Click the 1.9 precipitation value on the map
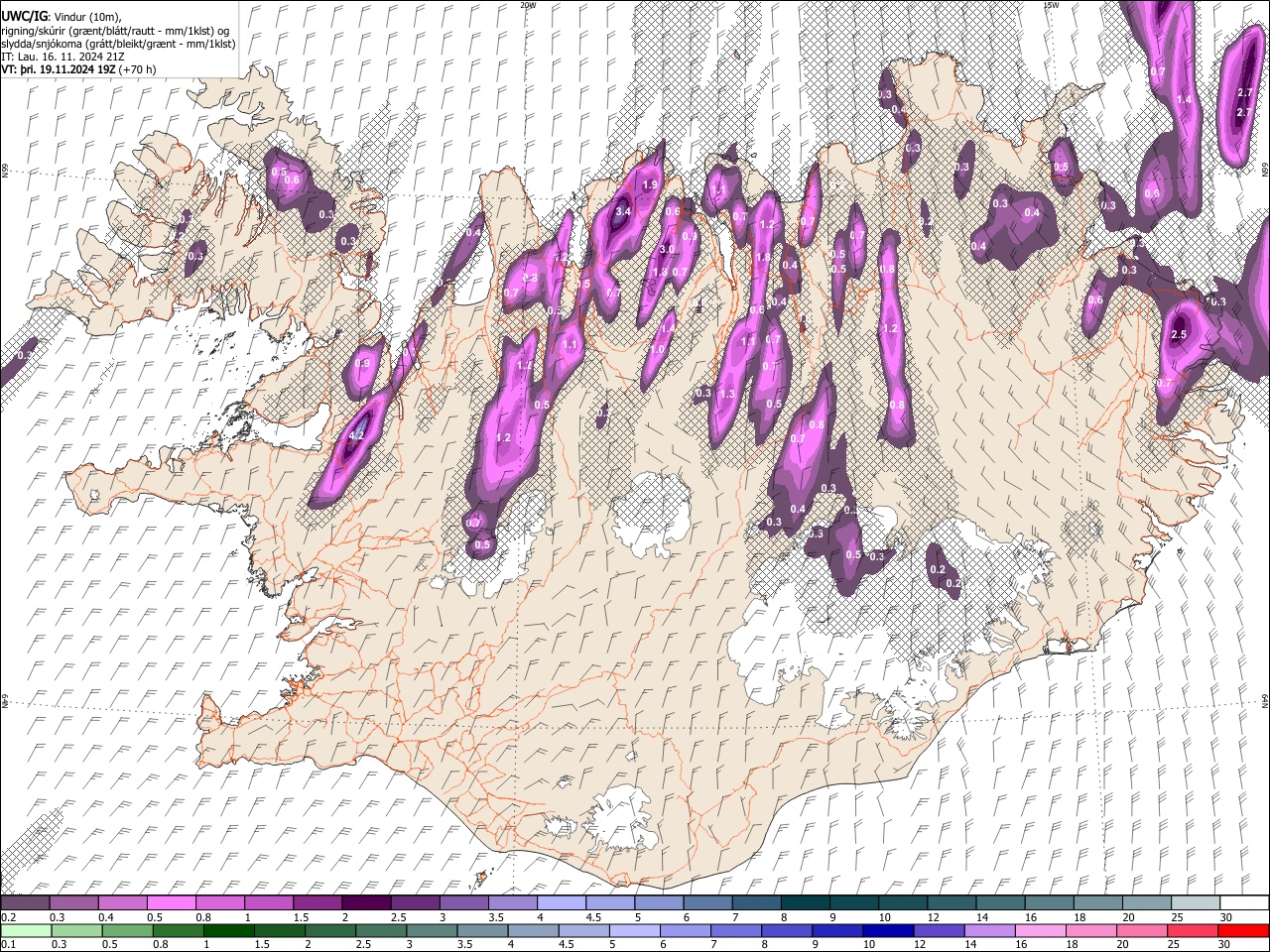 click(x=650, y=185)
